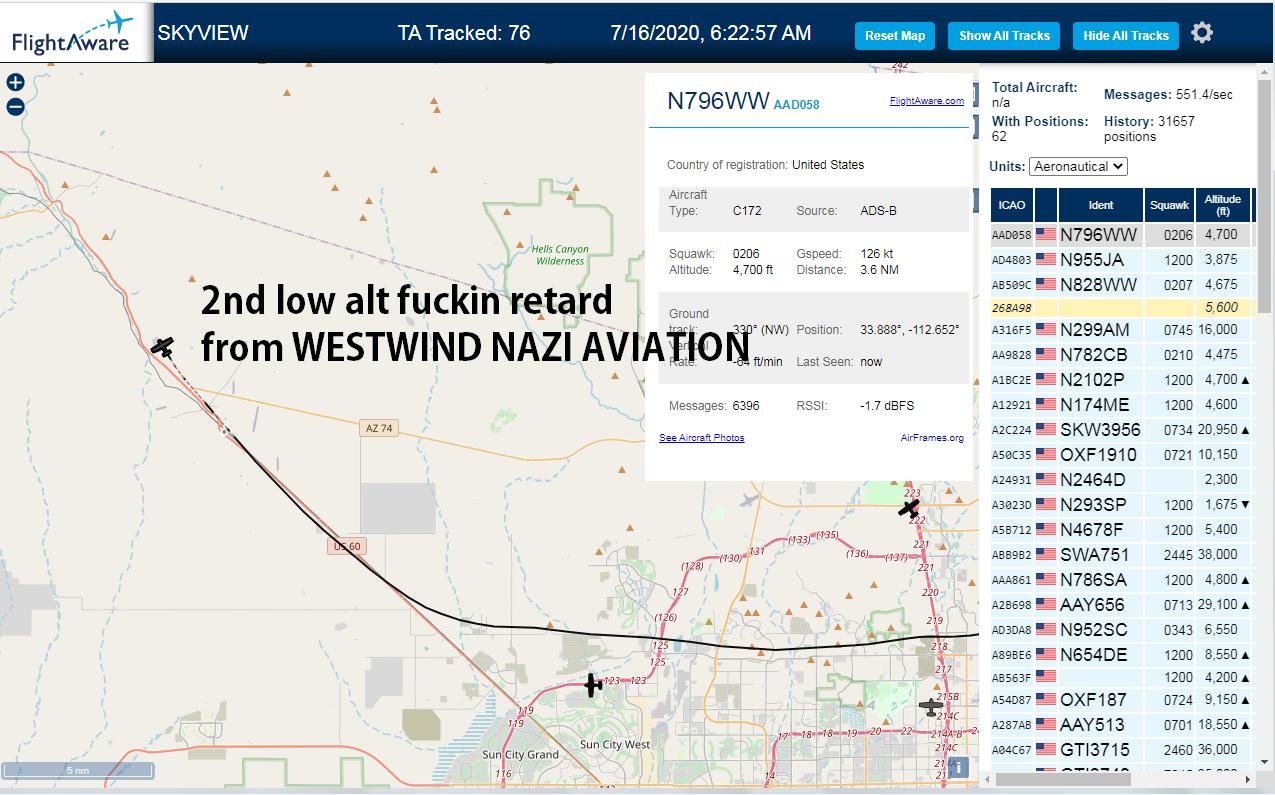Viewport: 1275px width, 795px height.
Task: Select the OXF1910 row
Action: point(1121,454)
